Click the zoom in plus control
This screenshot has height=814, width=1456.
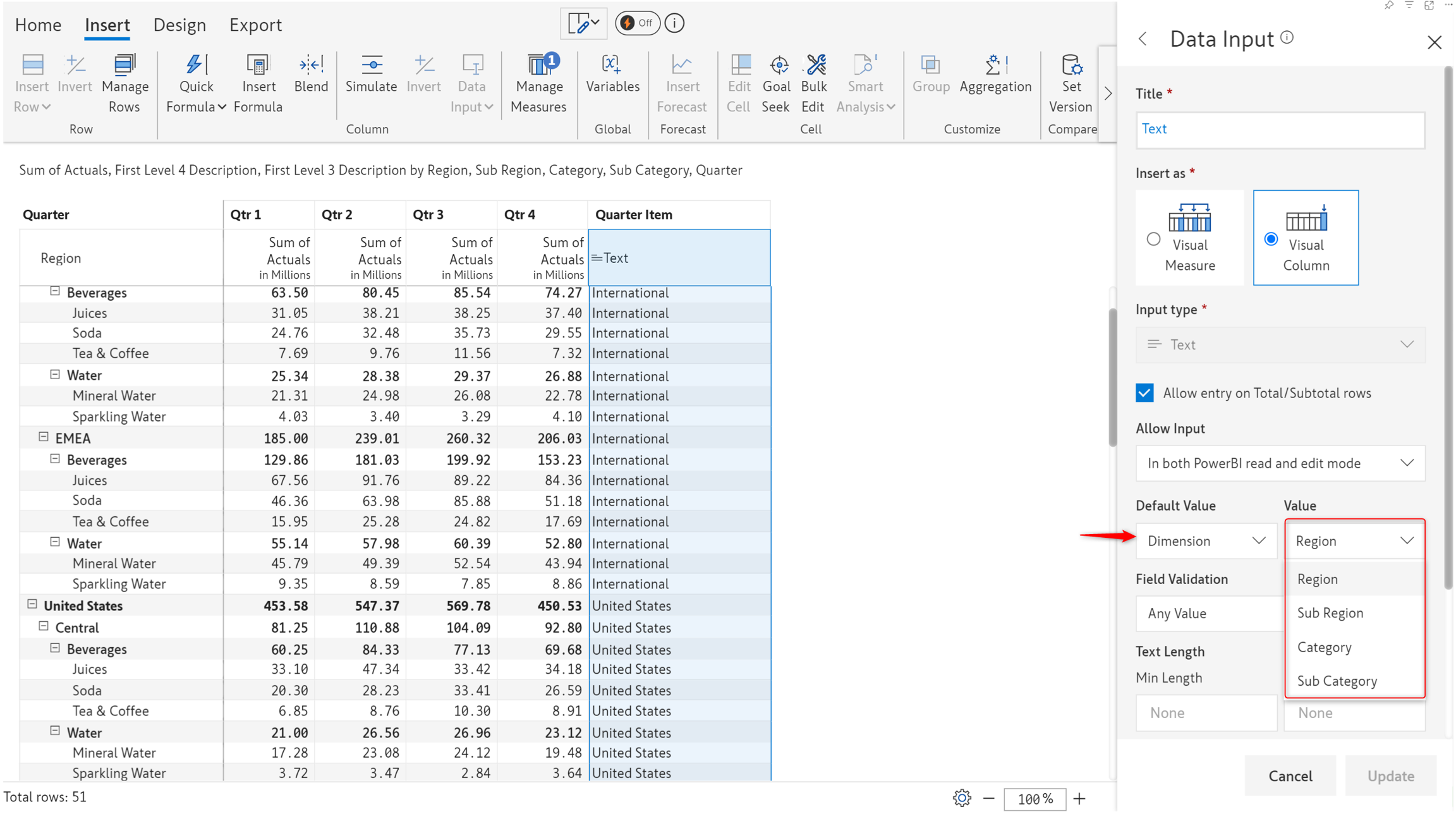tap(1079, 798)
